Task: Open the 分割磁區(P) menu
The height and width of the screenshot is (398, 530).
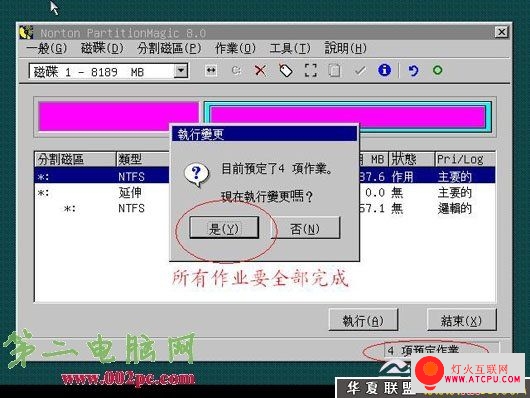Action: 169,48
